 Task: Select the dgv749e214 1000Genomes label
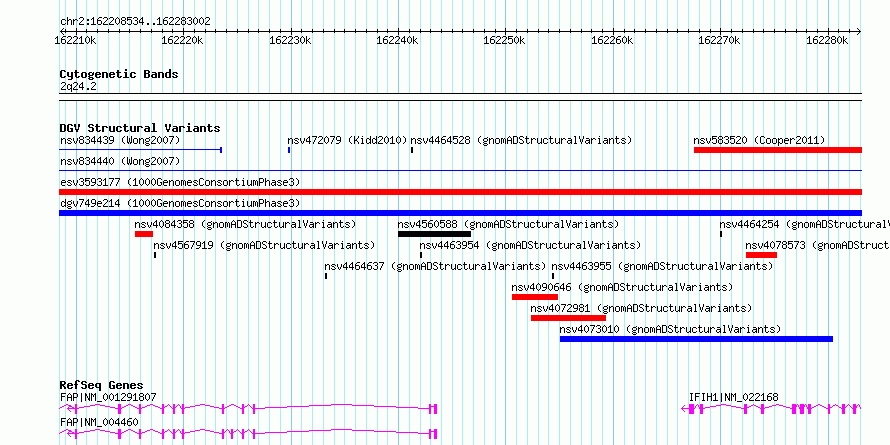180,203
